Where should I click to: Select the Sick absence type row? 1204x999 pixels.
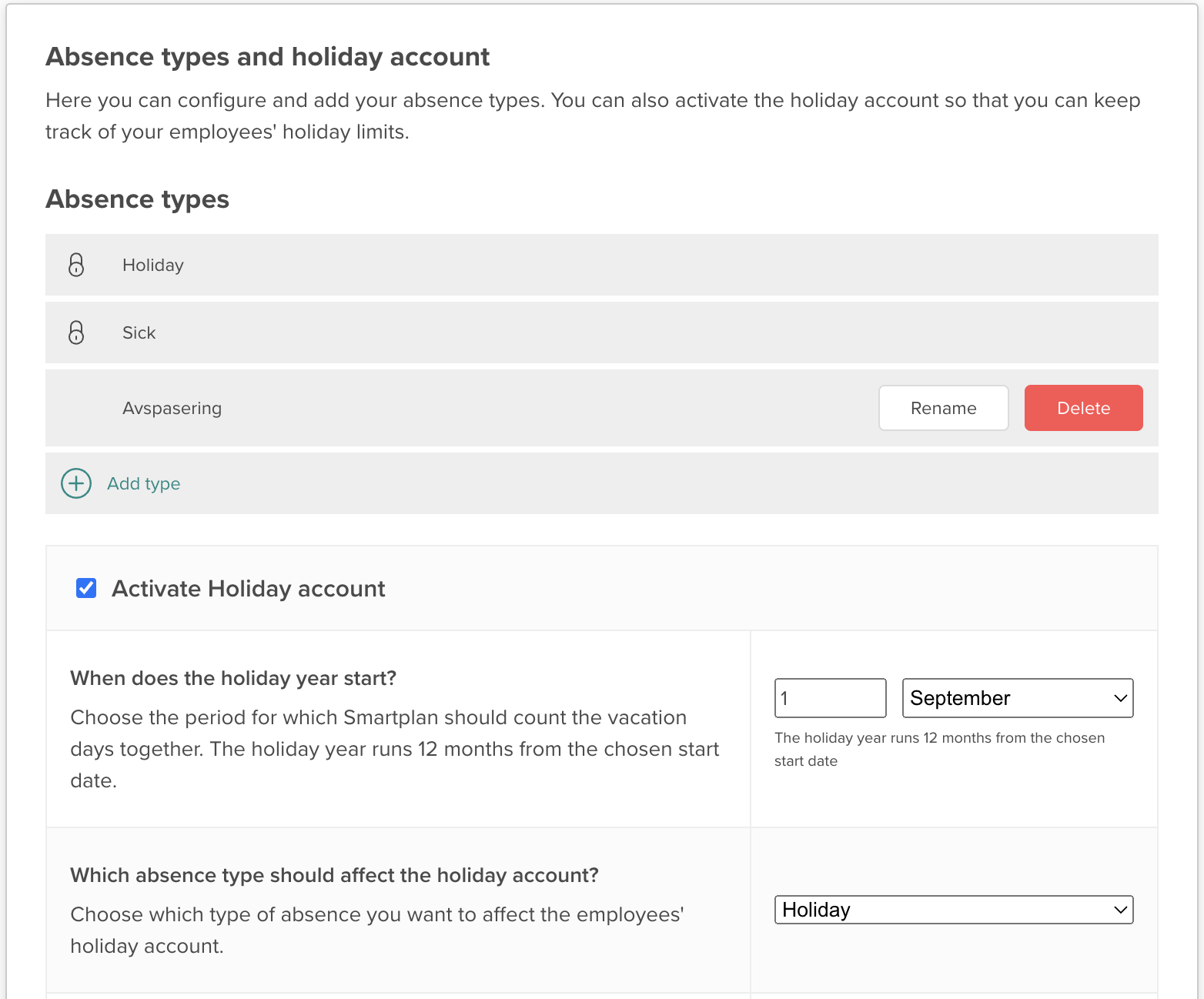tap(462, 332)
